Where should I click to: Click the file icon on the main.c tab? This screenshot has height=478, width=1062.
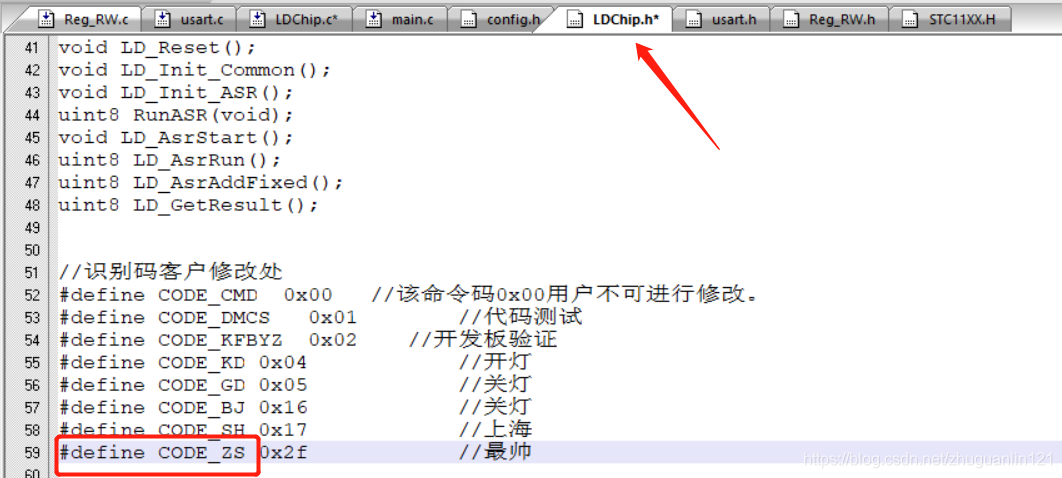[374, 19]
